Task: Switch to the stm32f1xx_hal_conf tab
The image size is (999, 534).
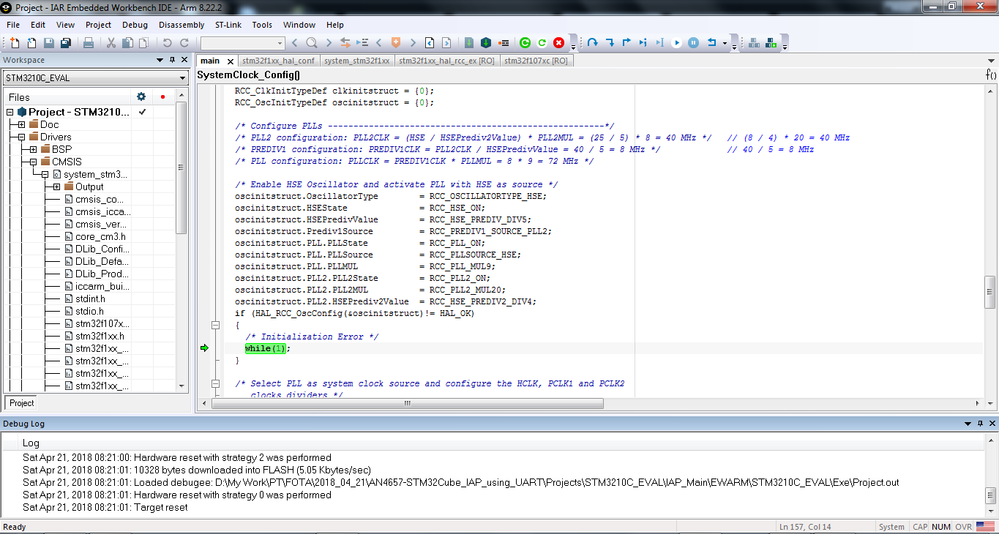Action: [x=278, y=61]
